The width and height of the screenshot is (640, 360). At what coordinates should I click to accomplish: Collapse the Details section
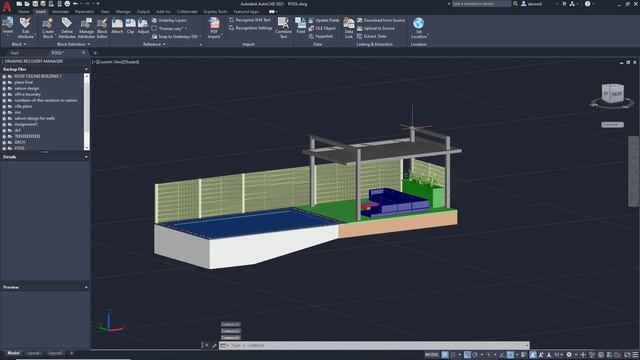(86, 157)
